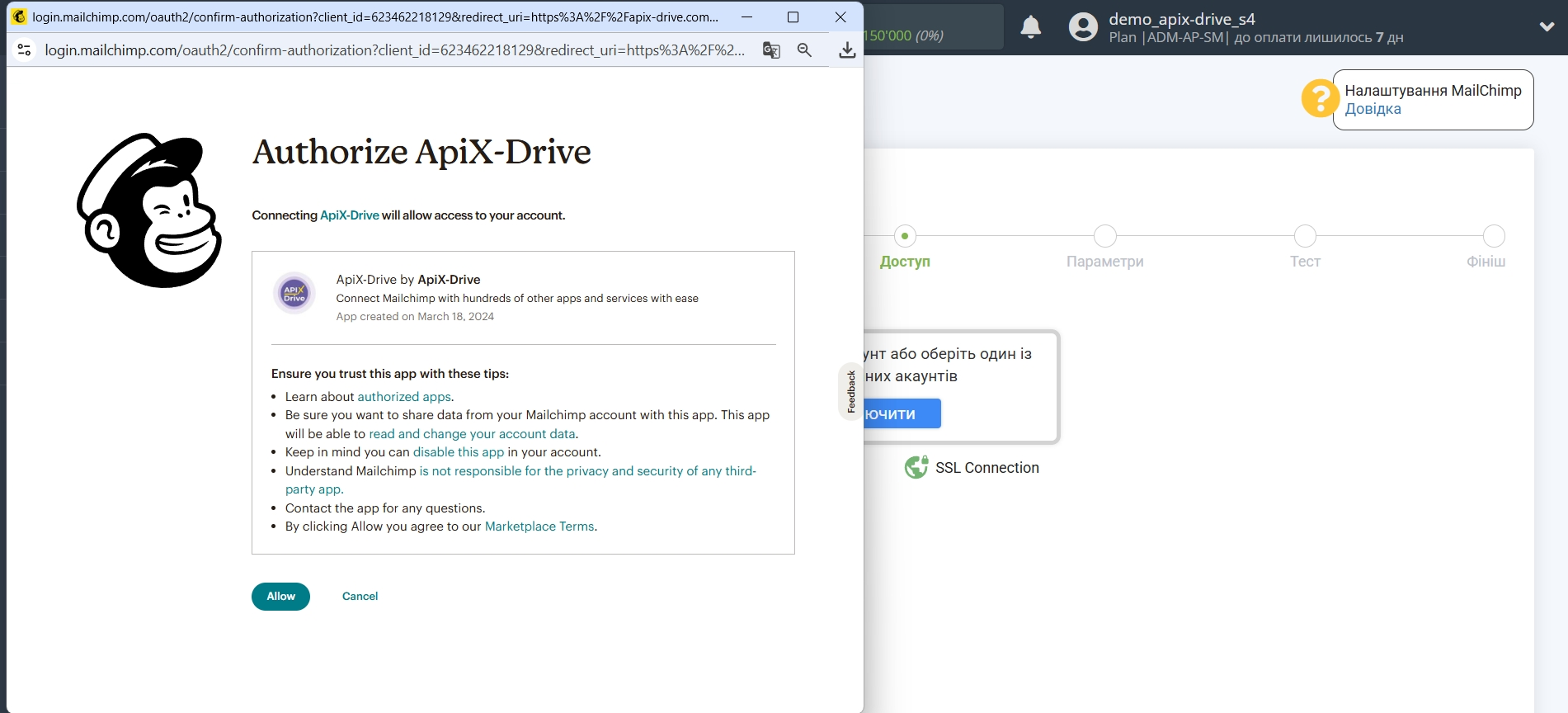Image resolution: width=1568 pixels, height=713 pixels.
Task: Click the blue connect account button
Action: 902,414
